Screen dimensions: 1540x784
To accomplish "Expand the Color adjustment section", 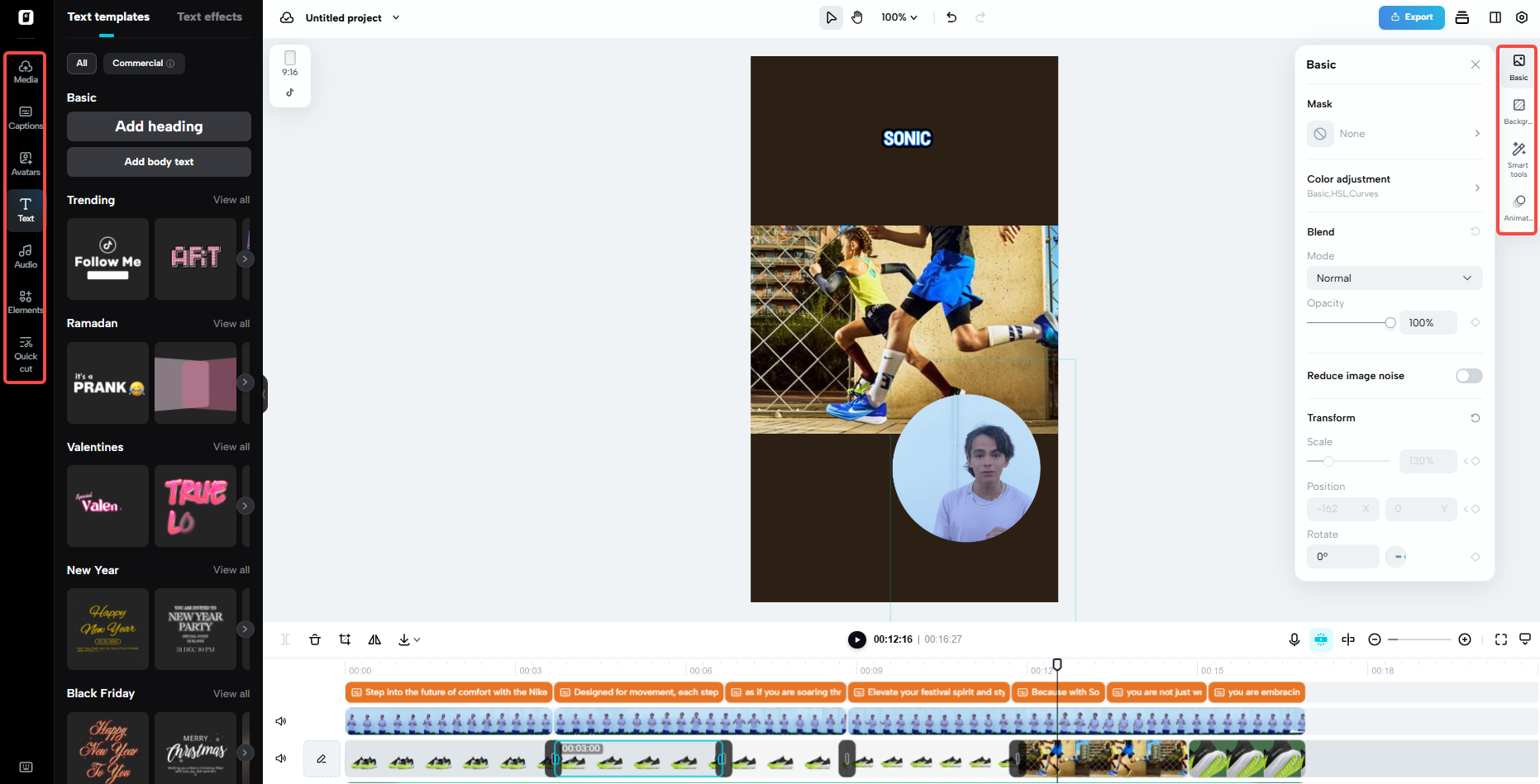I will (1395, 186).
